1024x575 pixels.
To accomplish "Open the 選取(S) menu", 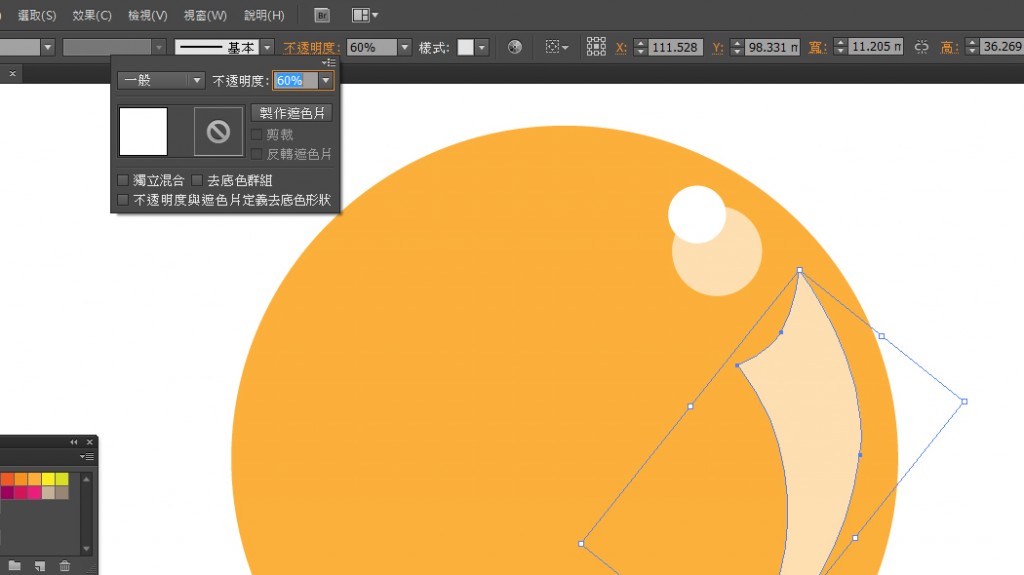I will (37, 15).
